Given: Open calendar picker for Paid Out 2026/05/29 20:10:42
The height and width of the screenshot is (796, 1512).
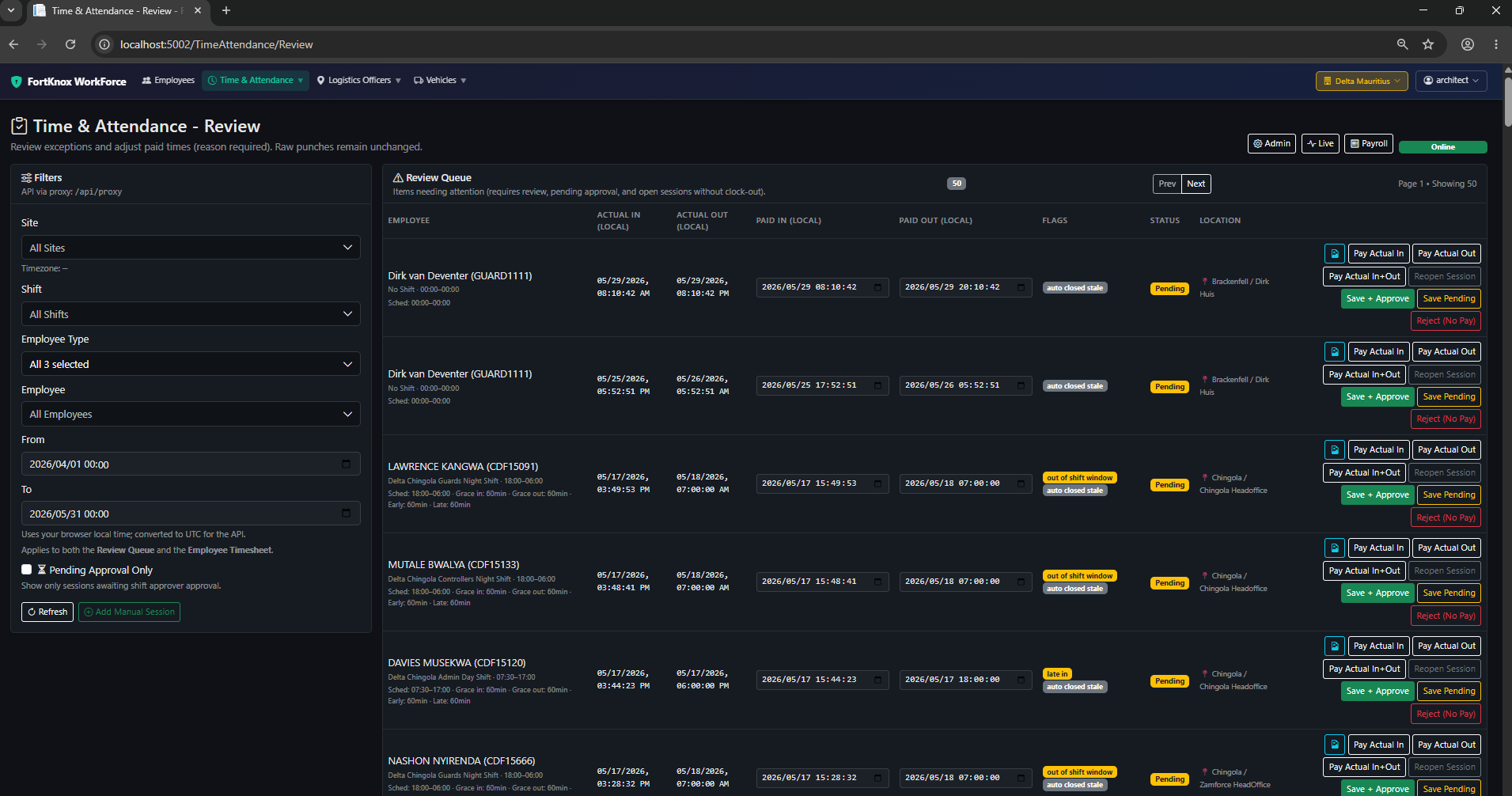Looking at the screenshot, I should click(x=1021, y=287).
